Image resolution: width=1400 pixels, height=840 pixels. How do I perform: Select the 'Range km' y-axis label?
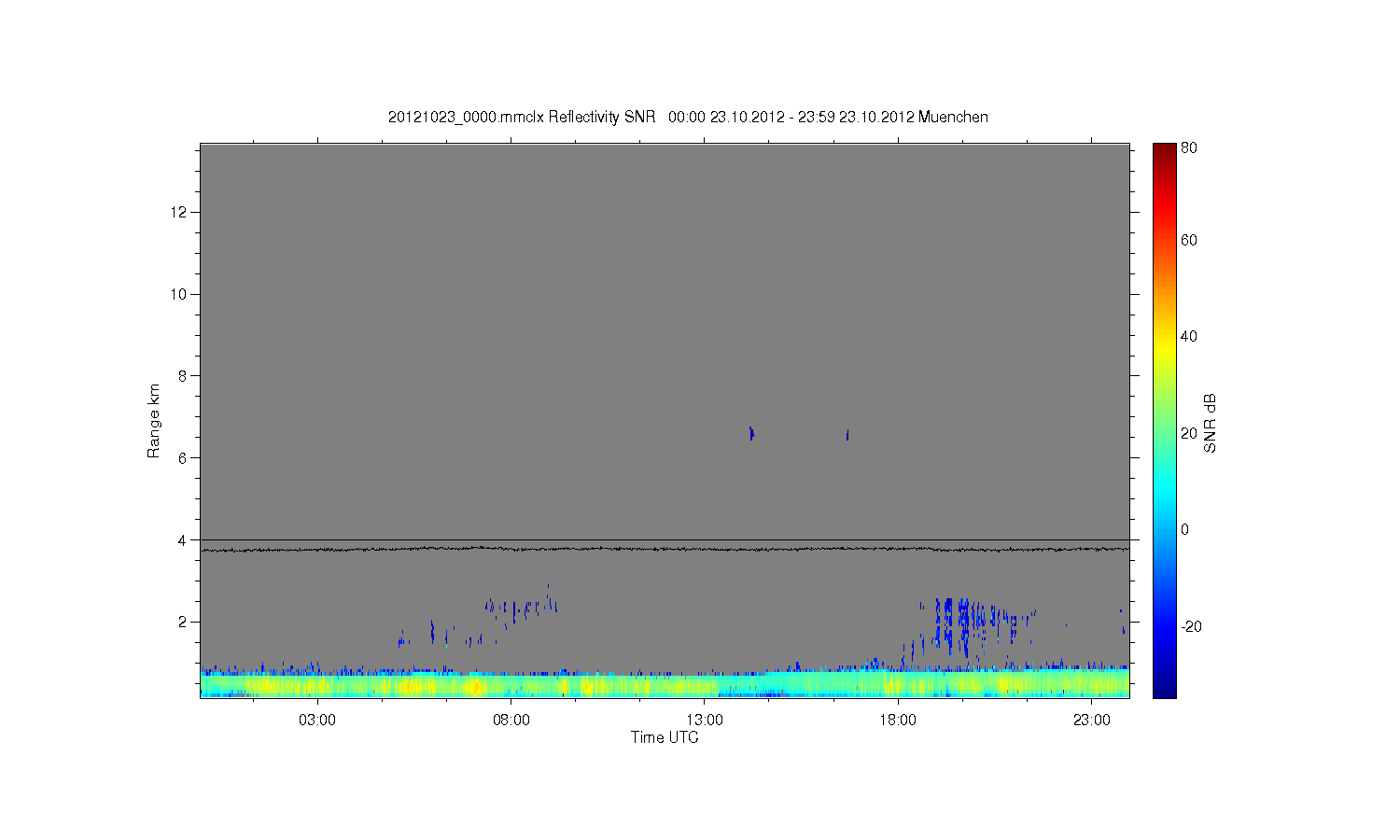point(154,421)
